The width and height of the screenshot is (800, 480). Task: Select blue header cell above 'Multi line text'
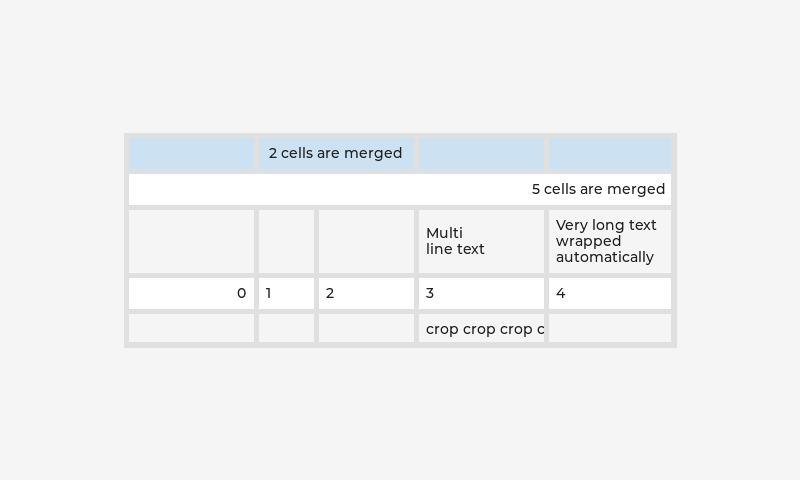(481, 153)
